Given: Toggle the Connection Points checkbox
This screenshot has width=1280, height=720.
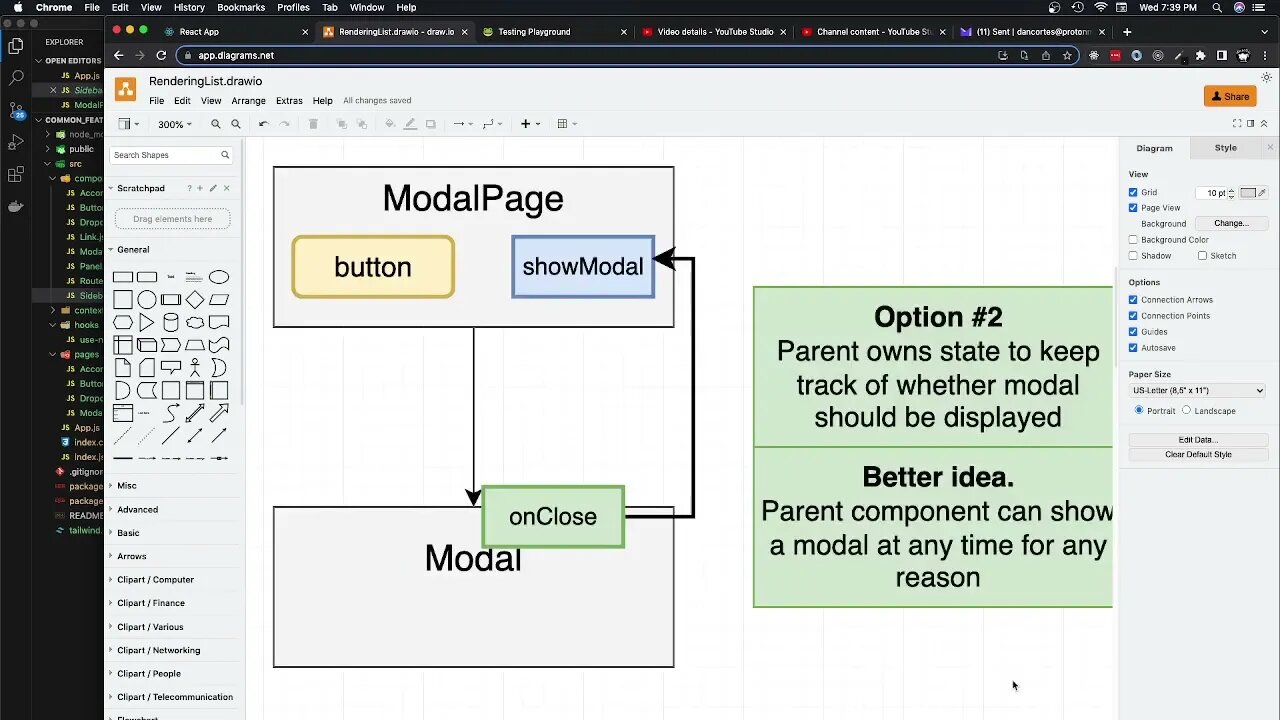Looking at the screenshot, I should pyautogui.click(x=1133, y=316).
